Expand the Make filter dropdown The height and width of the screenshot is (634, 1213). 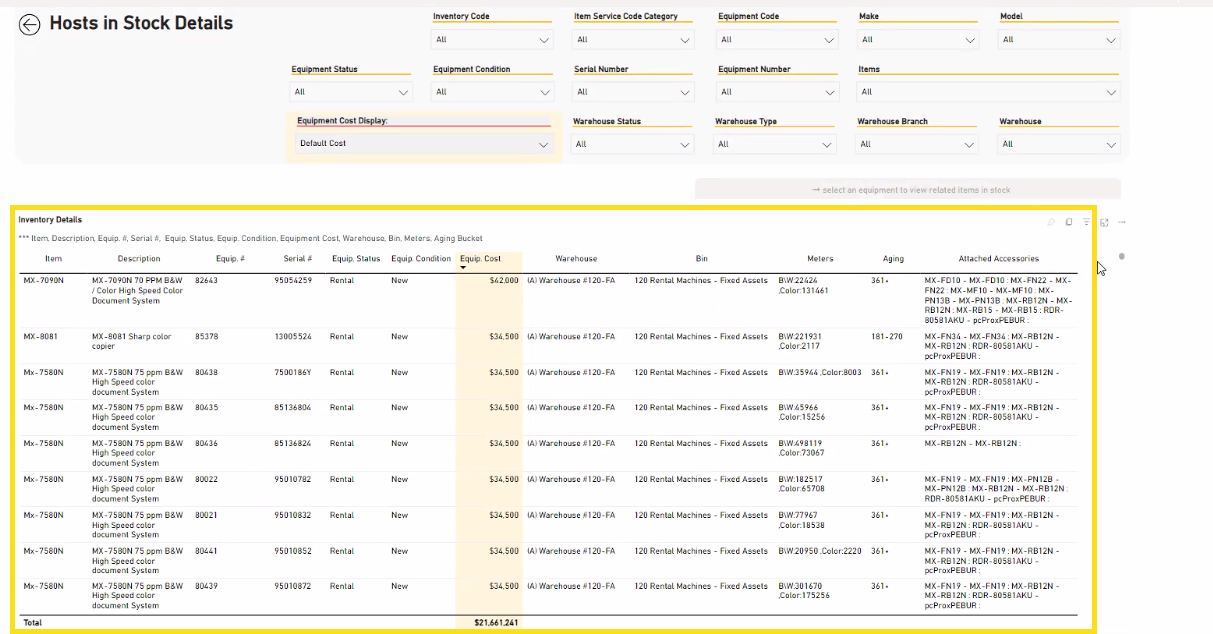click(918, 40)
